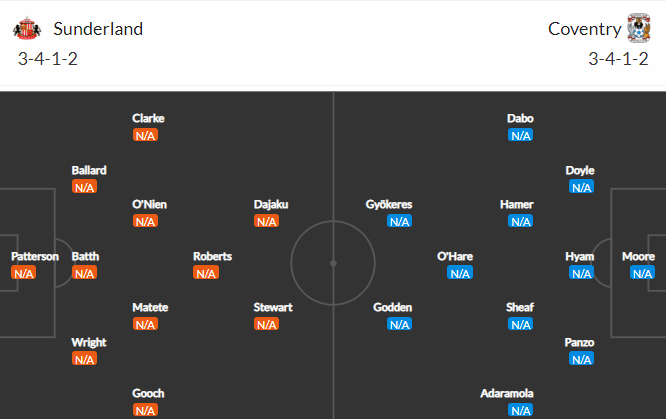Click player name Dajaku
The image size is (666, 419).
pyautogui.click(x=271, y=205)
